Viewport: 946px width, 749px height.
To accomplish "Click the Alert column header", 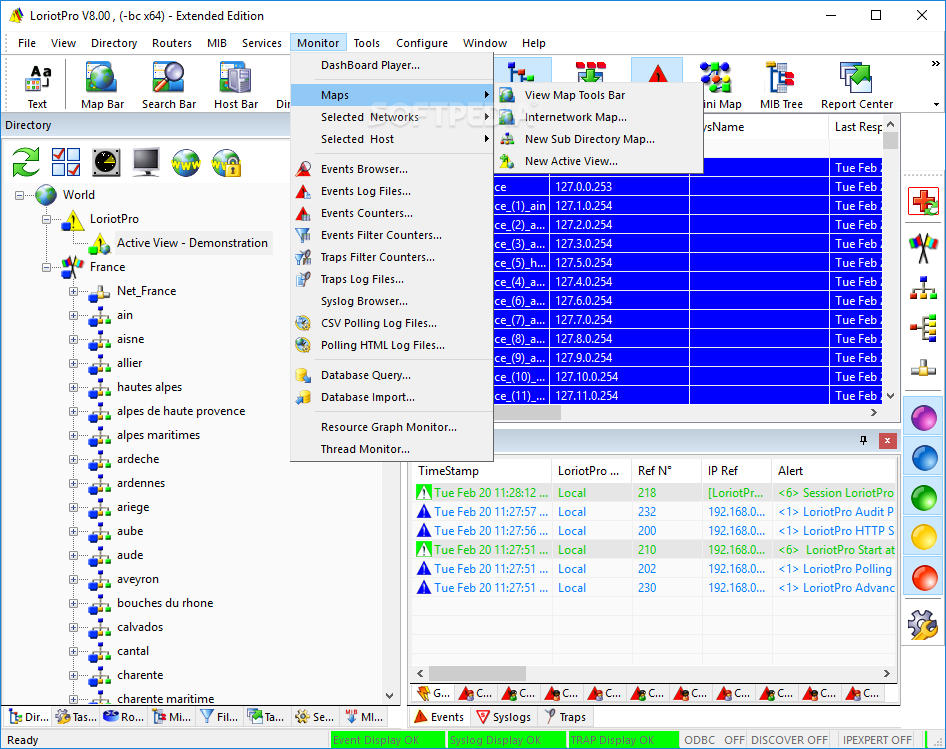I will click(834, 471).
